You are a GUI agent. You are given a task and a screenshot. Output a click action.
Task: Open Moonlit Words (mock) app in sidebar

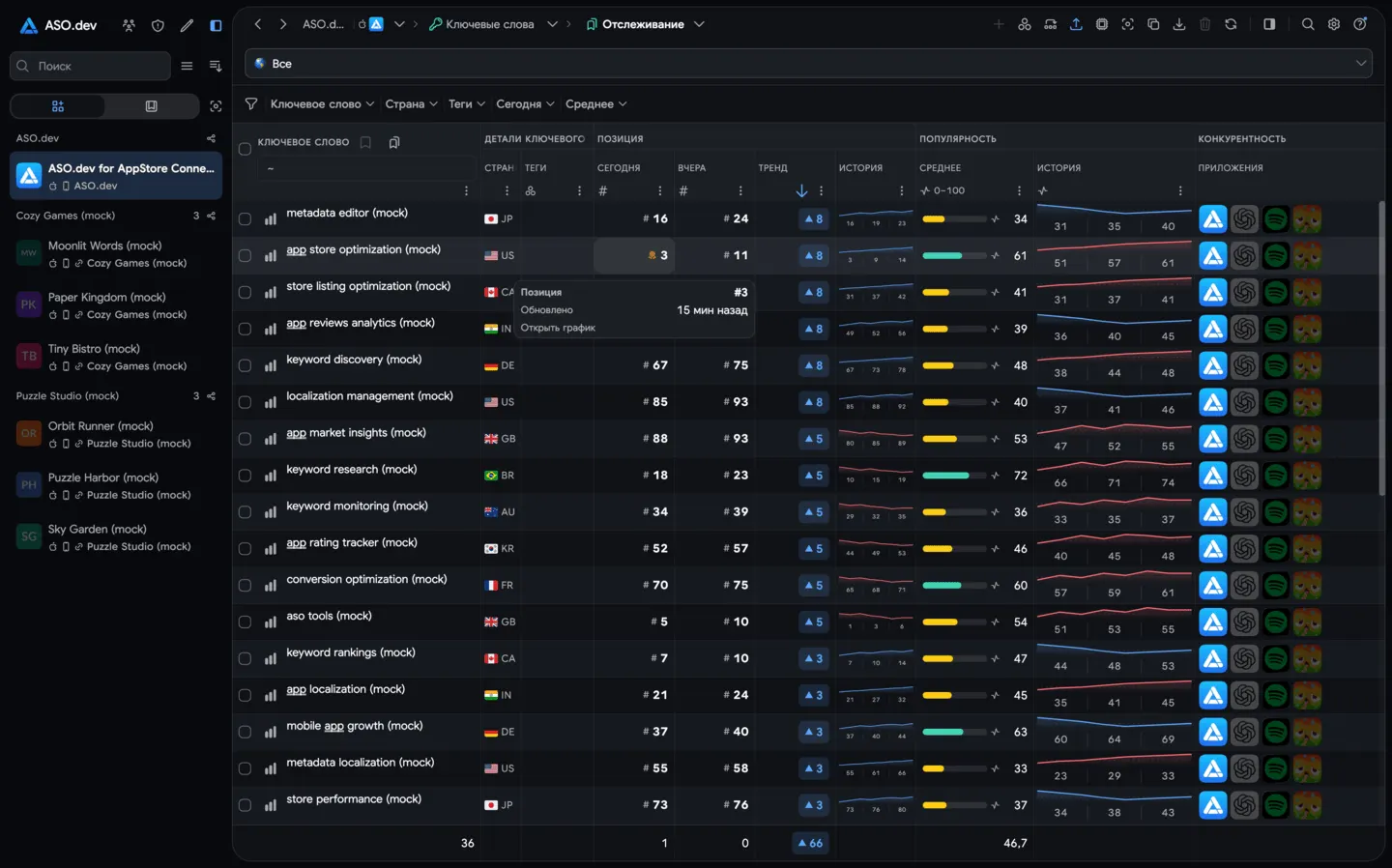tap(116, 254)
